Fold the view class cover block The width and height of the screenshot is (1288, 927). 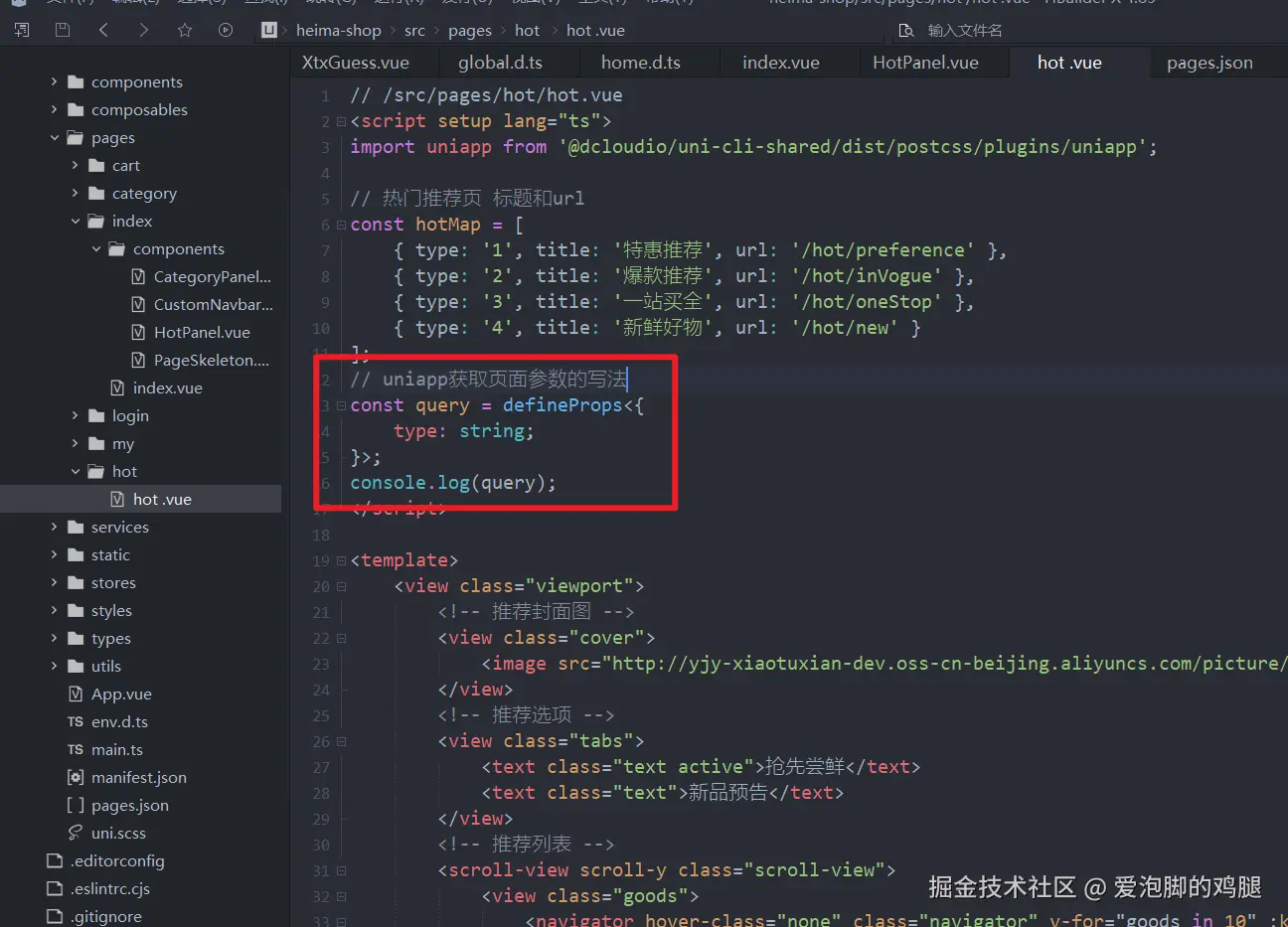point(341,638)
